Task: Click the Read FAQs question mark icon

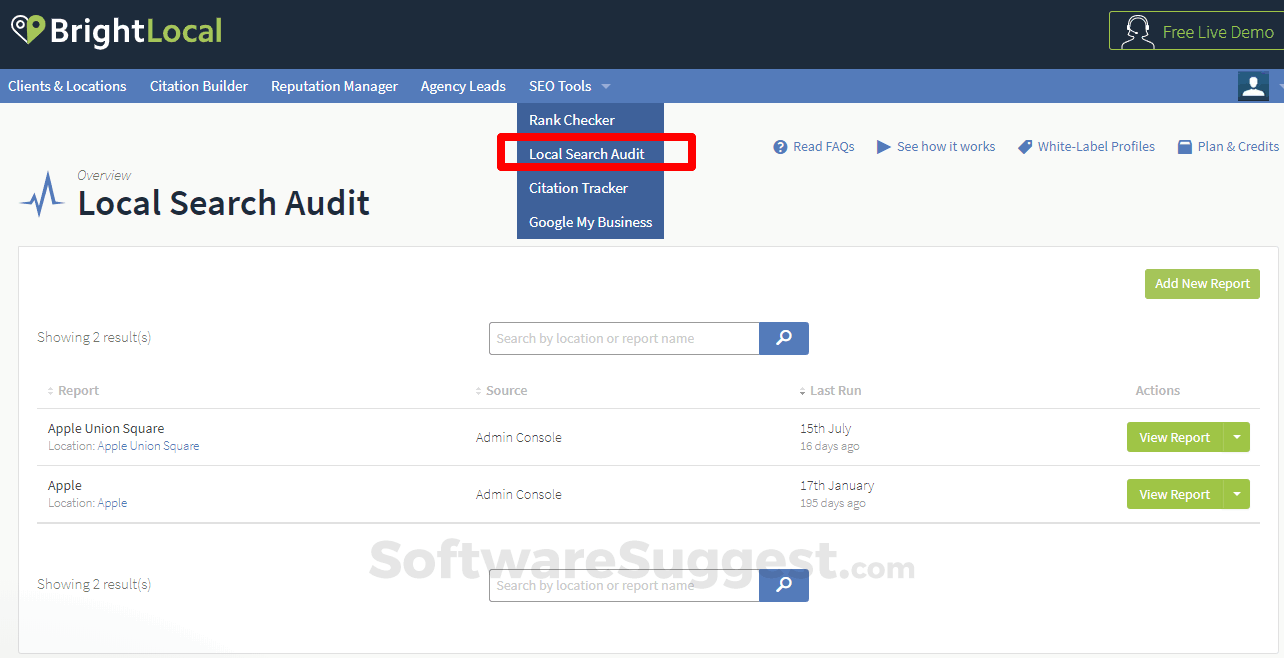Action: [x=779, y=146]
